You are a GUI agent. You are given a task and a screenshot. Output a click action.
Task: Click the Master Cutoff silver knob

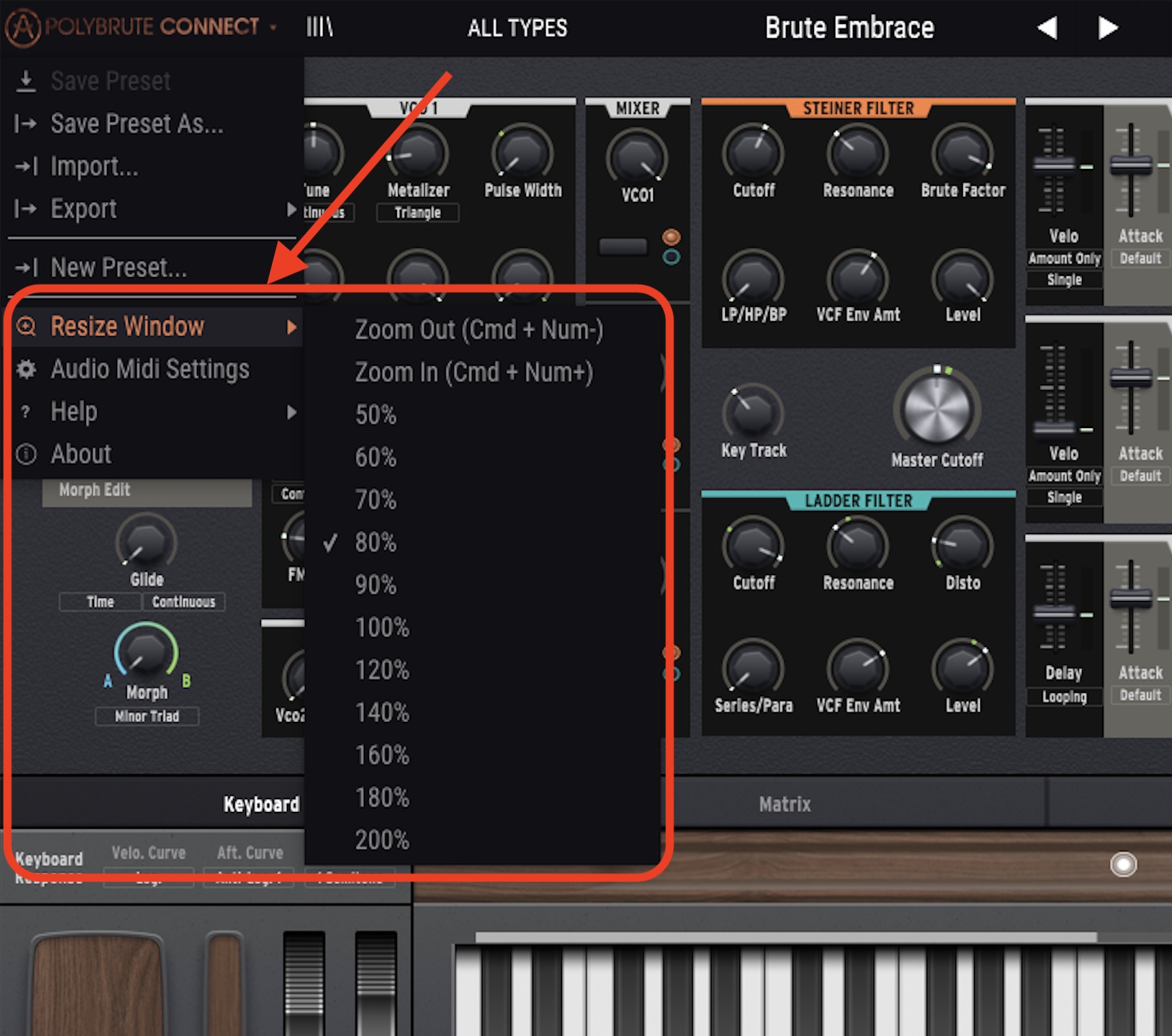tap(936, 408)
